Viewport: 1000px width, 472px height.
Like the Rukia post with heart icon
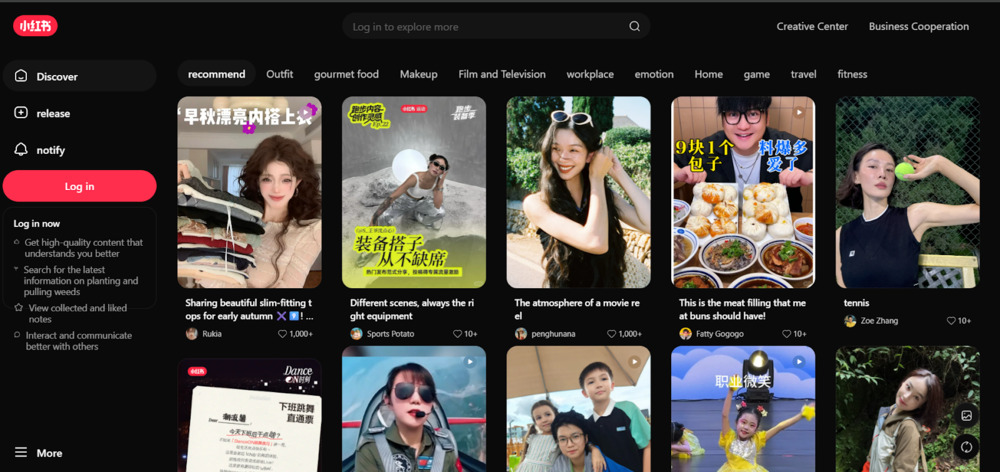click(x=283, y=334)
